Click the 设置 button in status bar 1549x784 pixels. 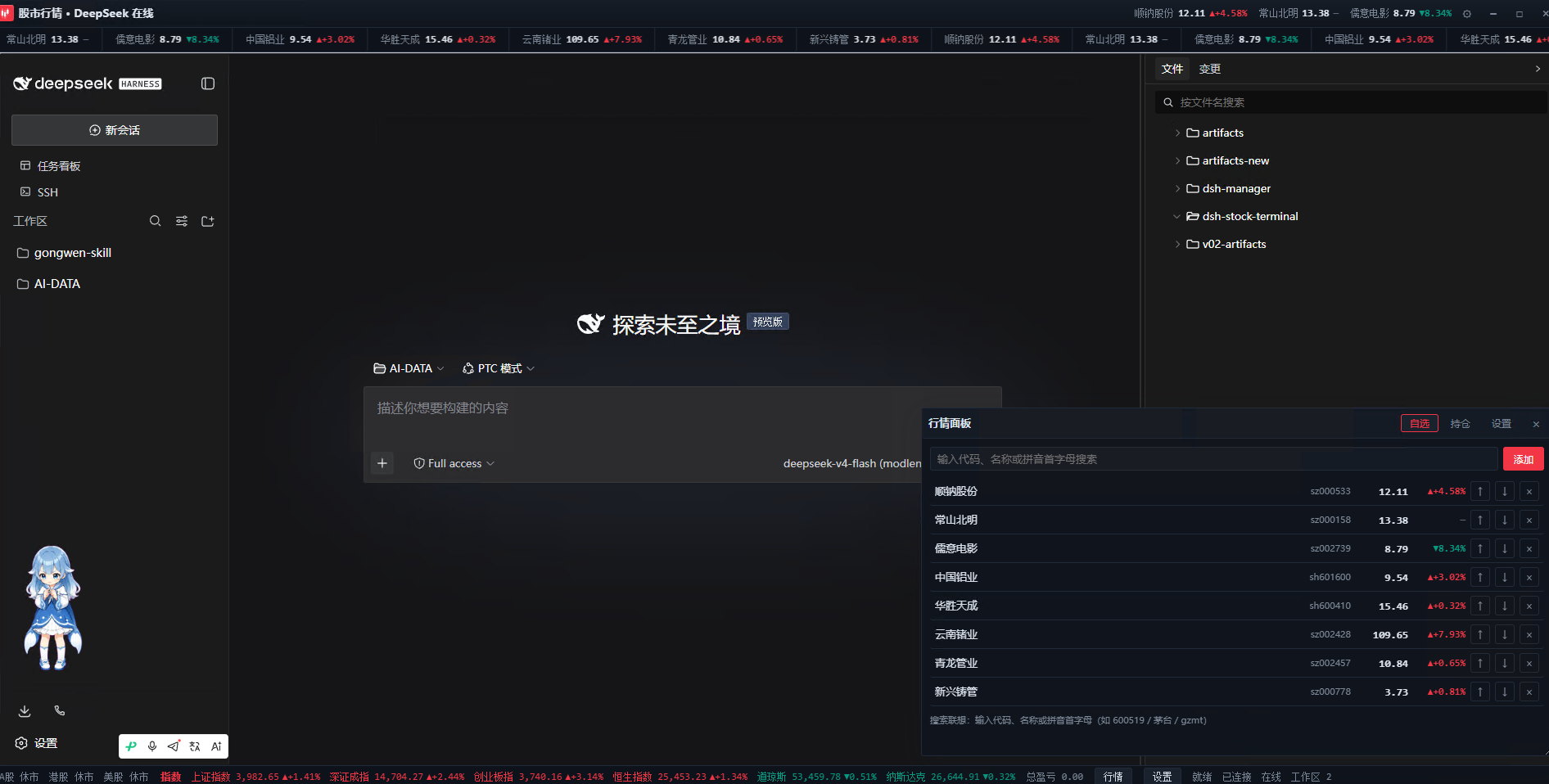click(1163, 777)
